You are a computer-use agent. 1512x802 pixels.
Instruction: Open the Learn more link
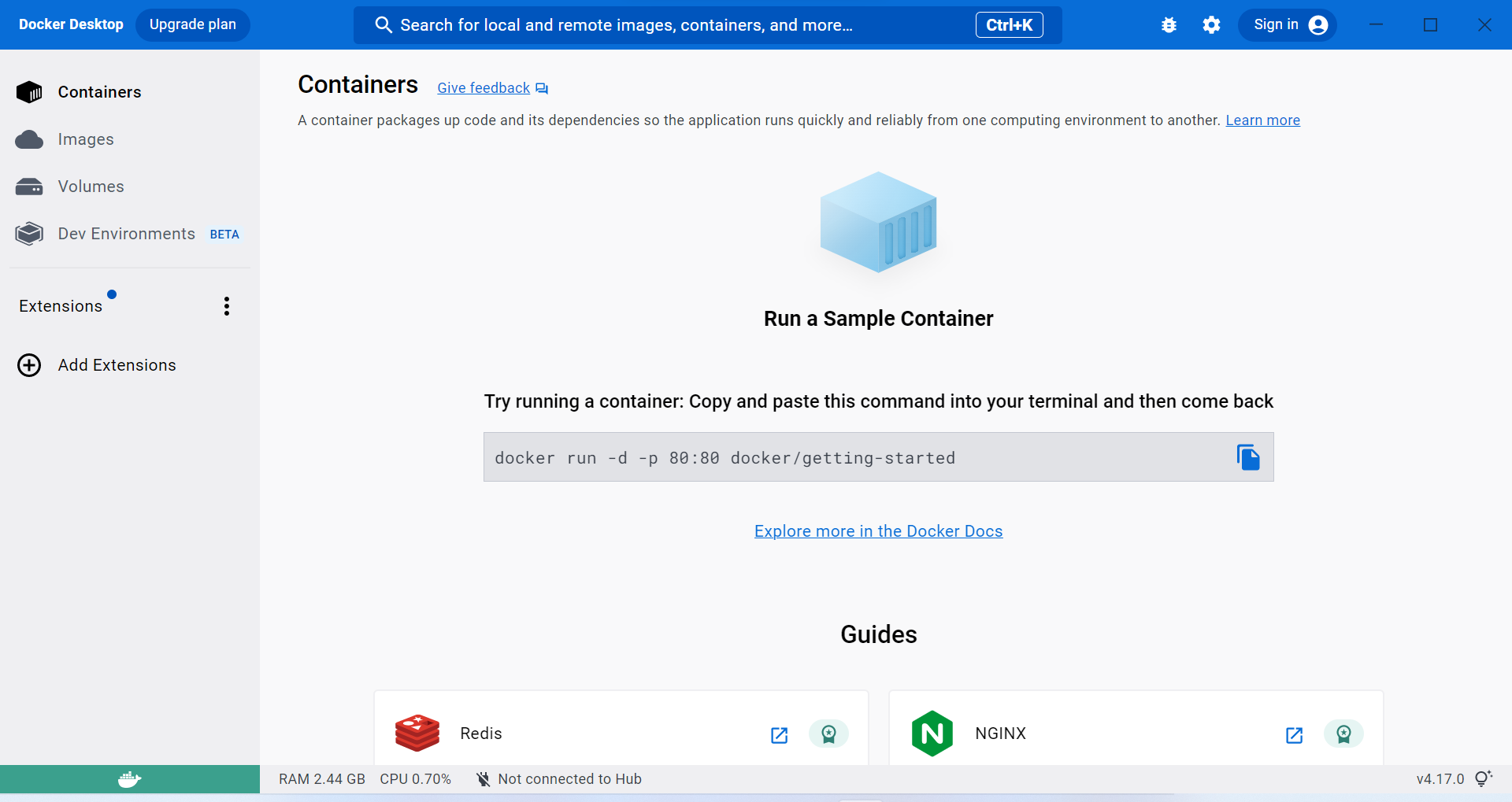1262,120
